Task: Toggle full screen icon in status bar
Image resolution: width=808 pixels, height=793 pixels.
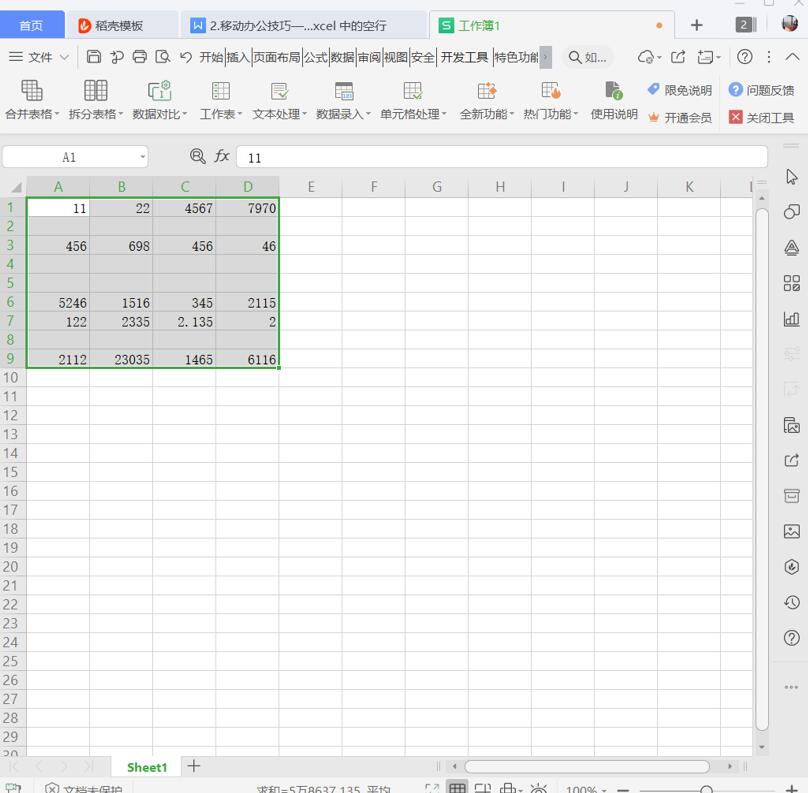Action: pos(432,788)
